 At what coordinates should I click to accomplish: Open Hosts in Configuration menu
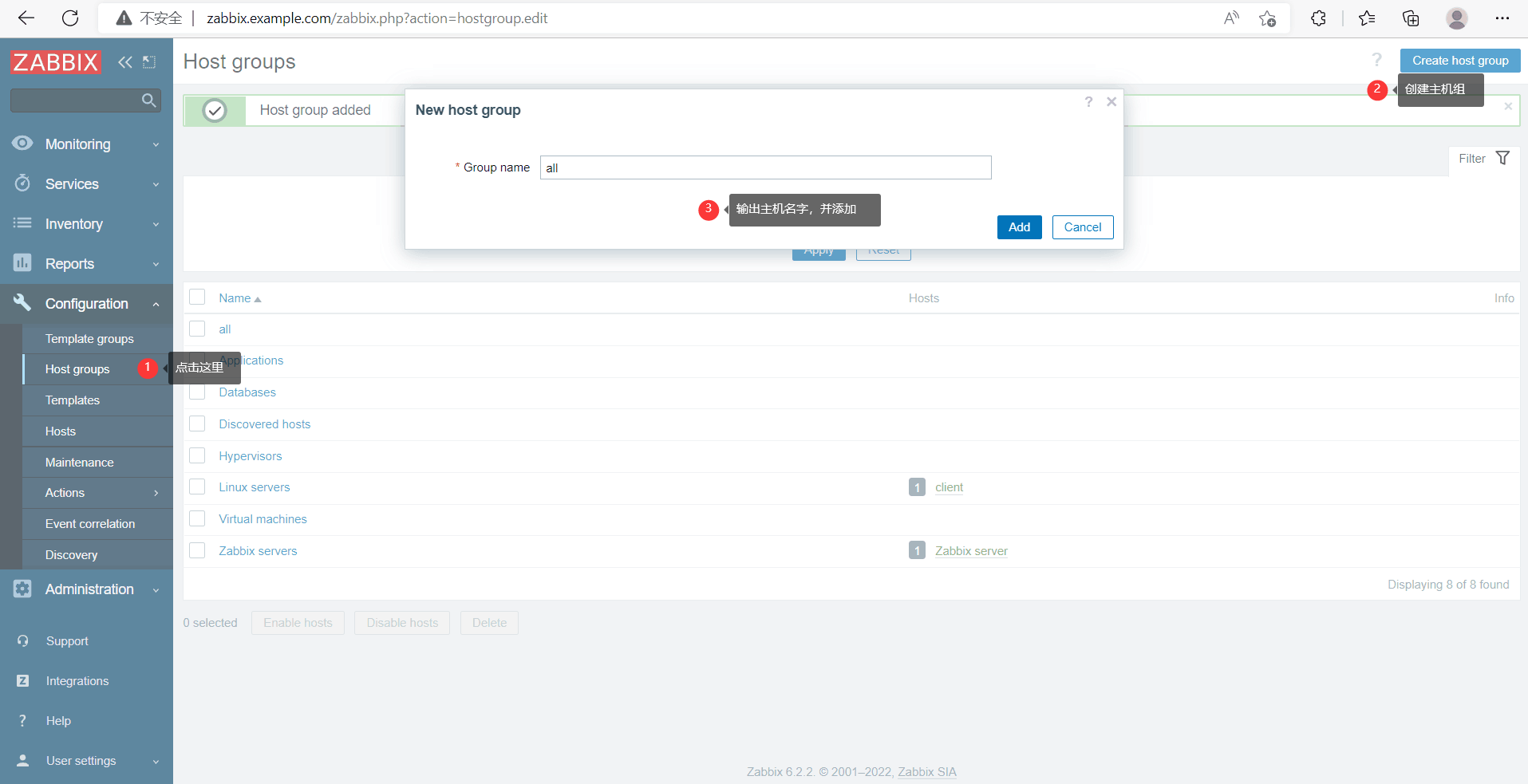[x=61, y=431]
